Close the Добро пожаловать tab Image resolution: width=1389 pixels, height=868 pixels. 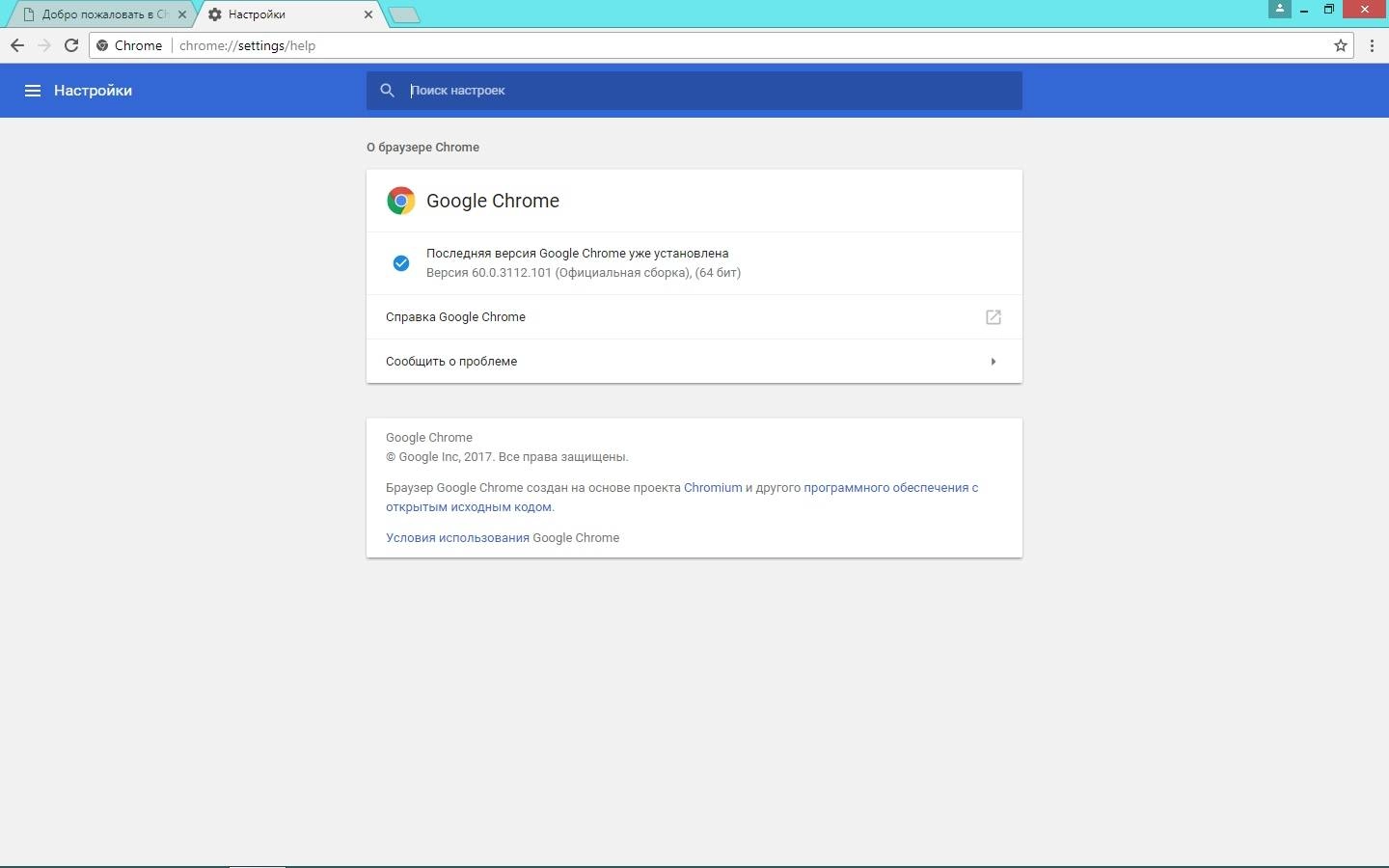point(182,14)
